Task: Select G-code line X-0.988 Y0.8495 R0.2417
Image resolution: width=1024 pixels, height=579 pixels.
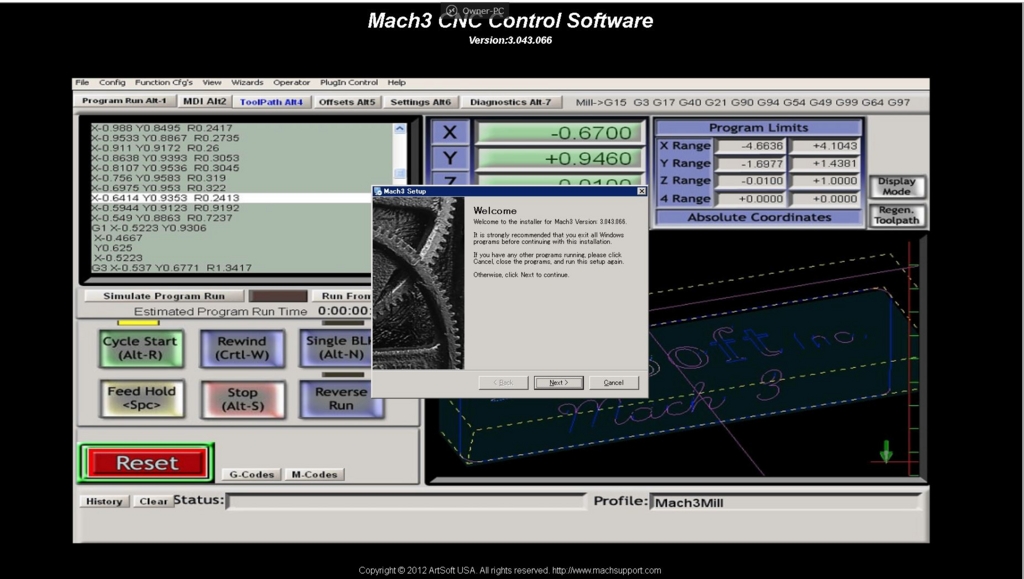Action: click(161, 128)
